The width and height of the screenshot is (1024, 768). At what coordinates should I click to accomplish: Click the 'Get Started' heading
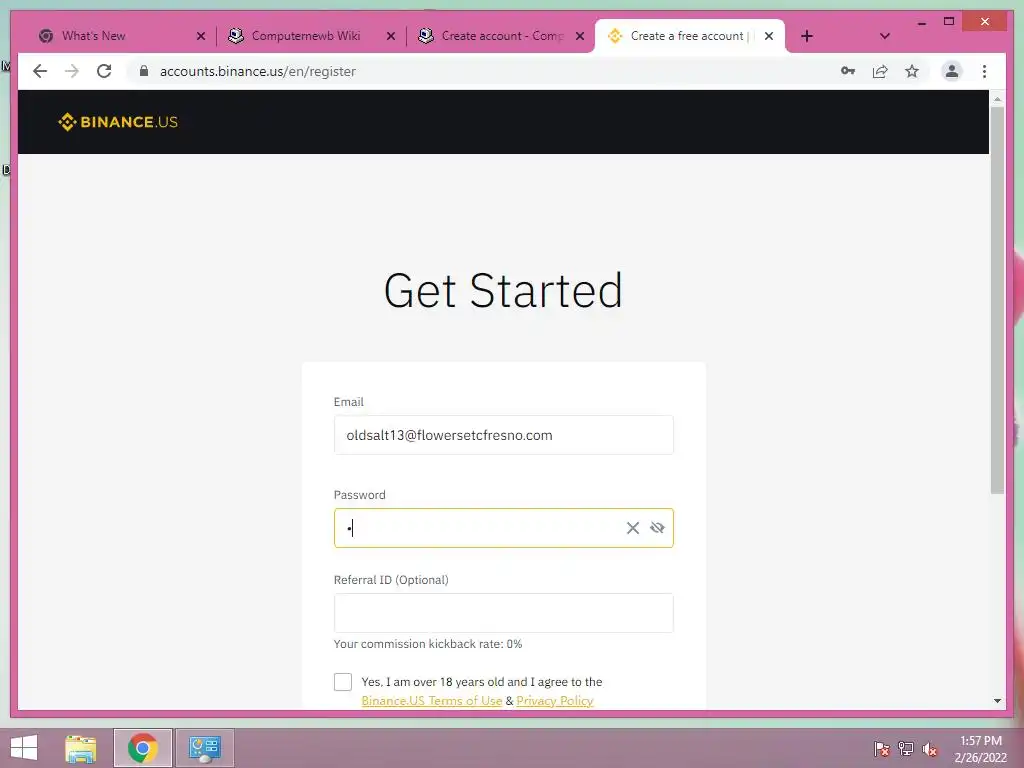coord(503,291)
